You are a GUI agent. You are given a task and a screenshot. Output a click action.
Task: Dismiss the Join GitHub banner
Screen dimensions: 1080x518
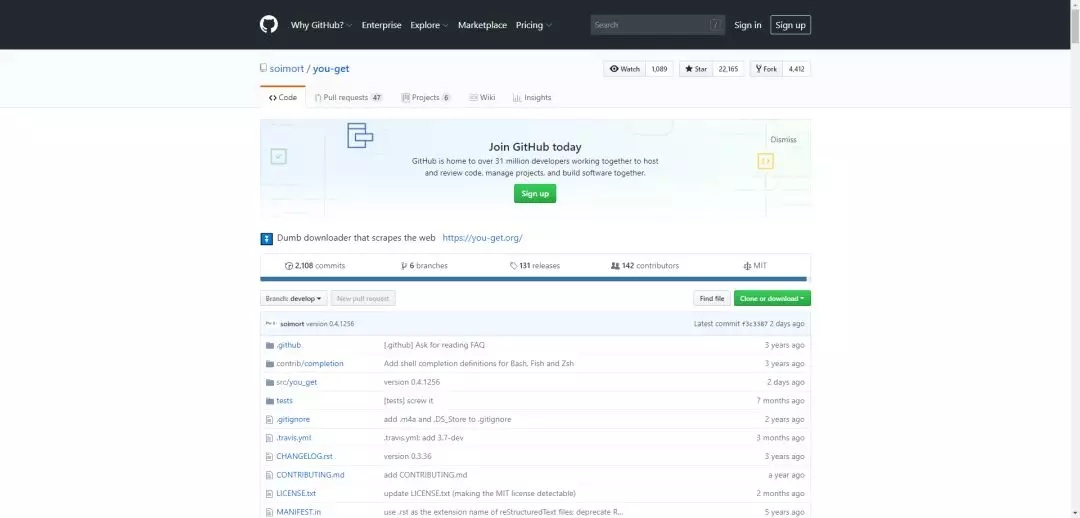click(783, 140)
